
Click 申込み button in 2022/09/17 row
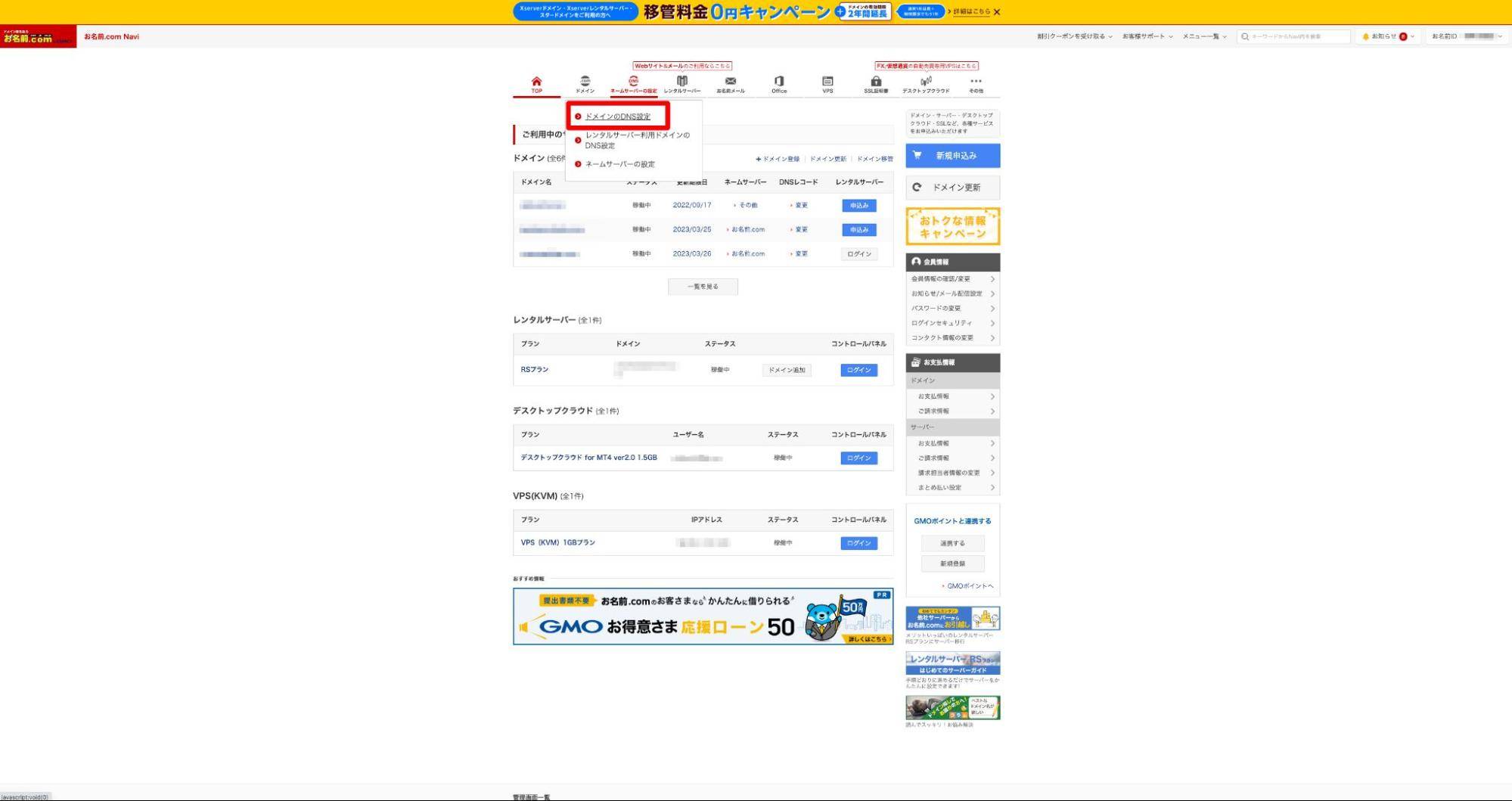coord(859,206)
